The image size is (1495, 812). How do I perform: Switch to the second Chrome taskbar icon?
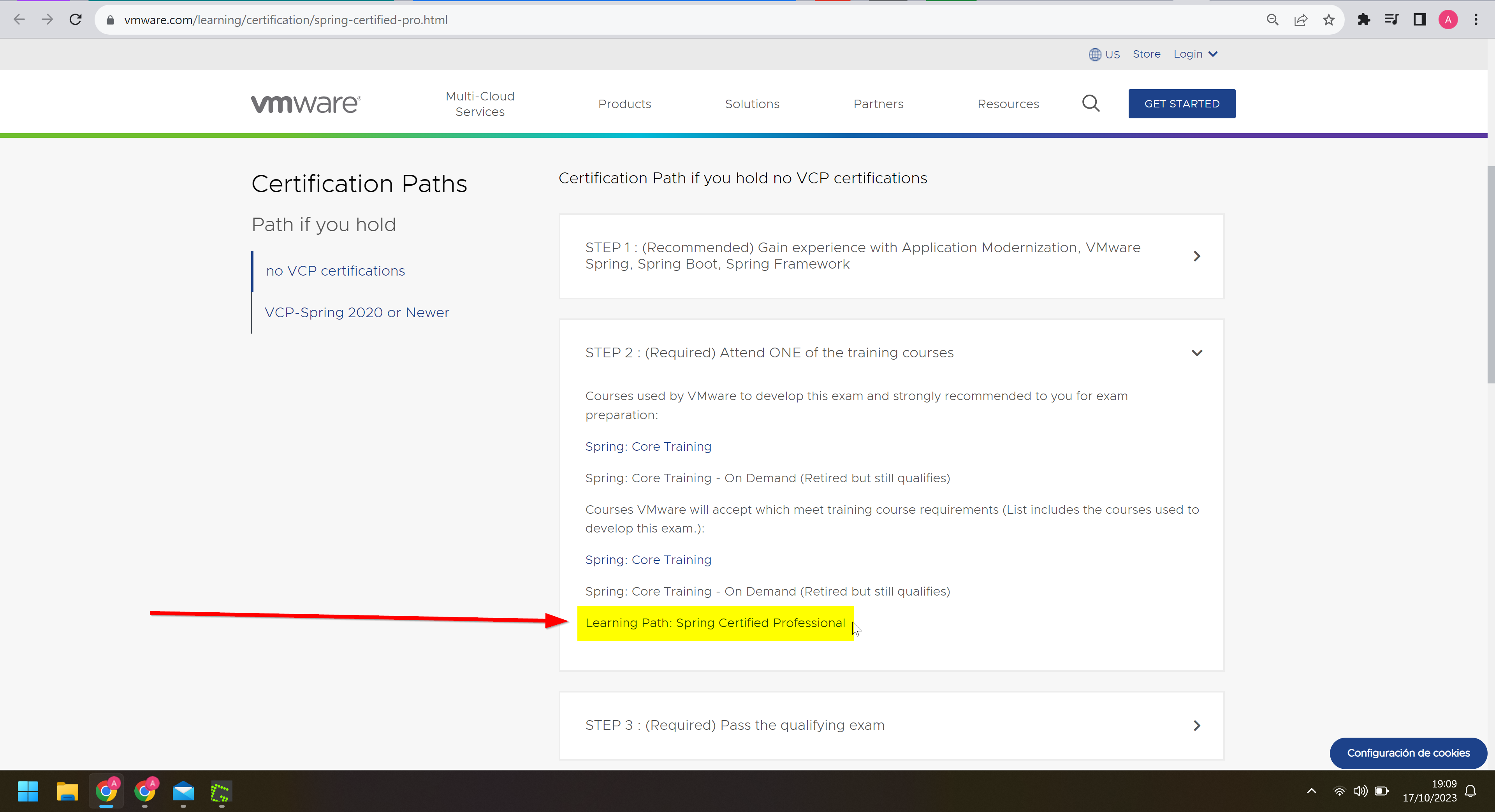(145, 791)
